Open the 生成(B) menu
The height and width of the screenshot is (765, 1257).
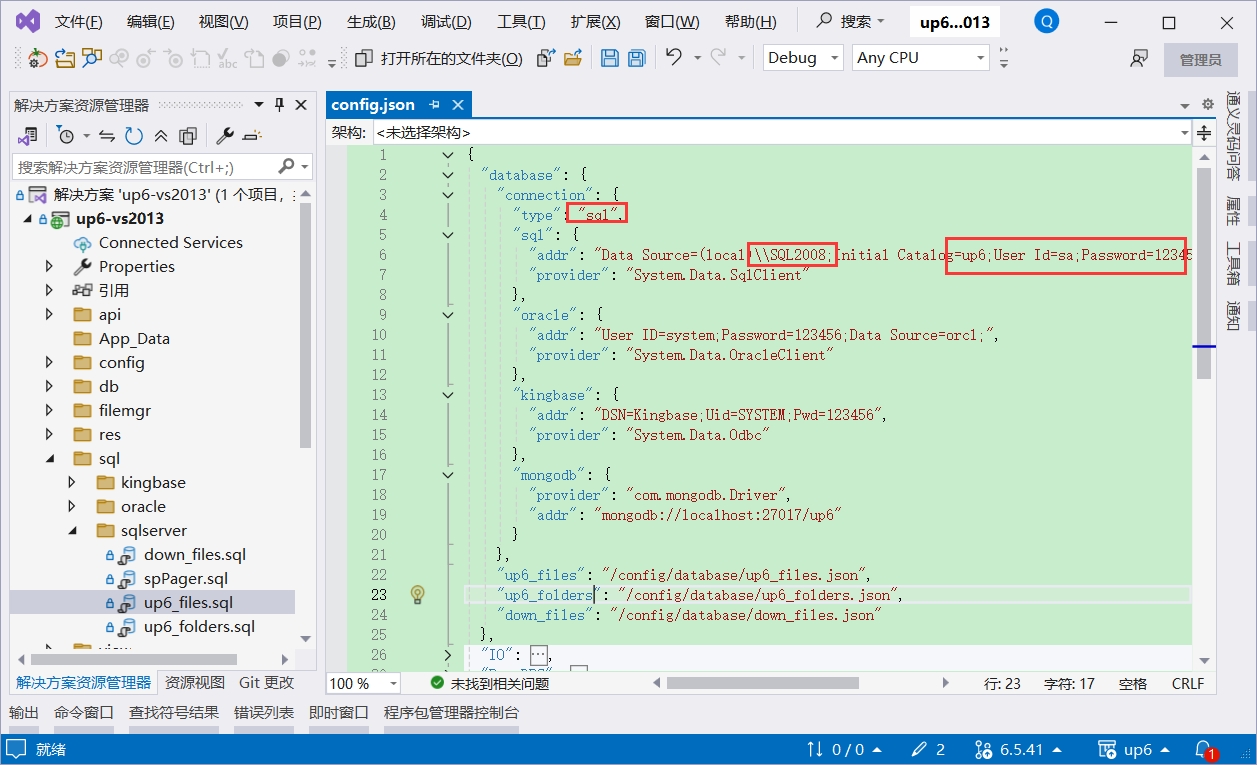[371, 22]
